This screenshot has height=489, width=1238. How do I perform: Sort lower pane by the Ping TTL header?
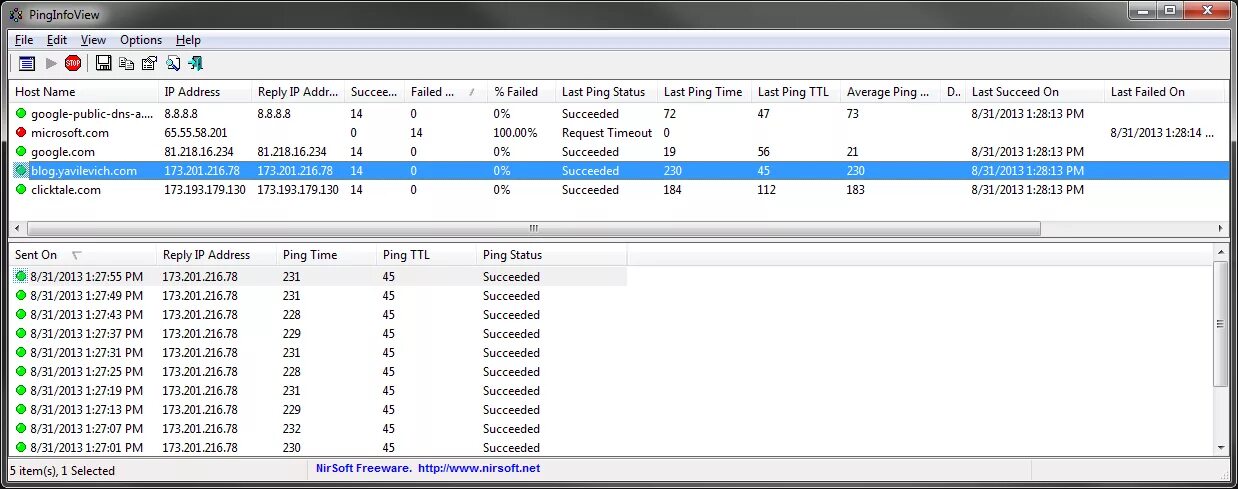click(427, 255)
